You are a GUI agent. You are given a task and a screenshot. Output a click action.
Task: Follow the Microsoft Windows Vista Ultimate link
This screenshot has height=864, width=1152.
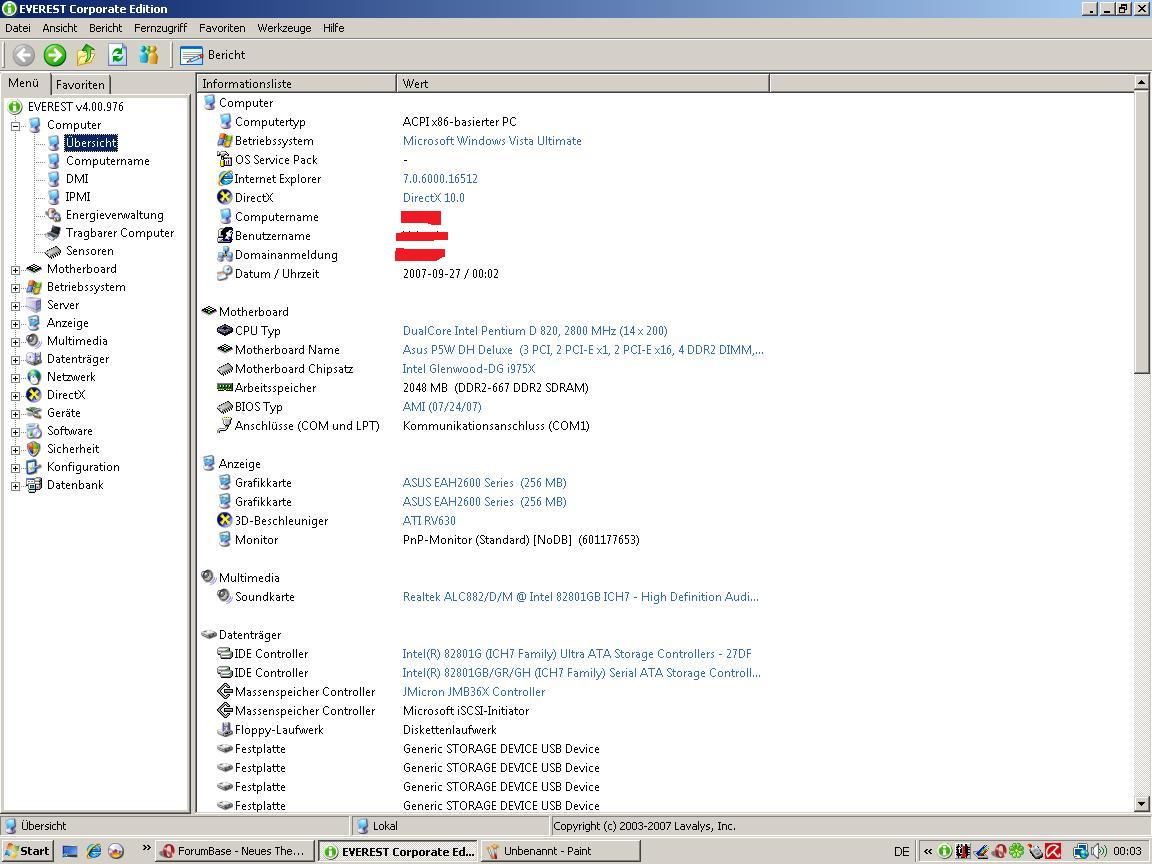[492, 141]
